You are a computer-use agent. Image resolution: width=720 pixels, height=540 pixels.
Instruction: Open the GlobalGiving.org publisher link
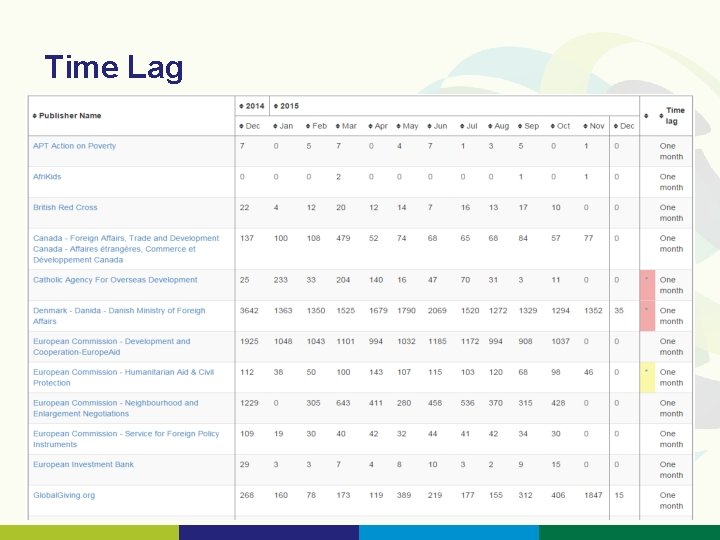pyautogui.click(x=64, y=495)
